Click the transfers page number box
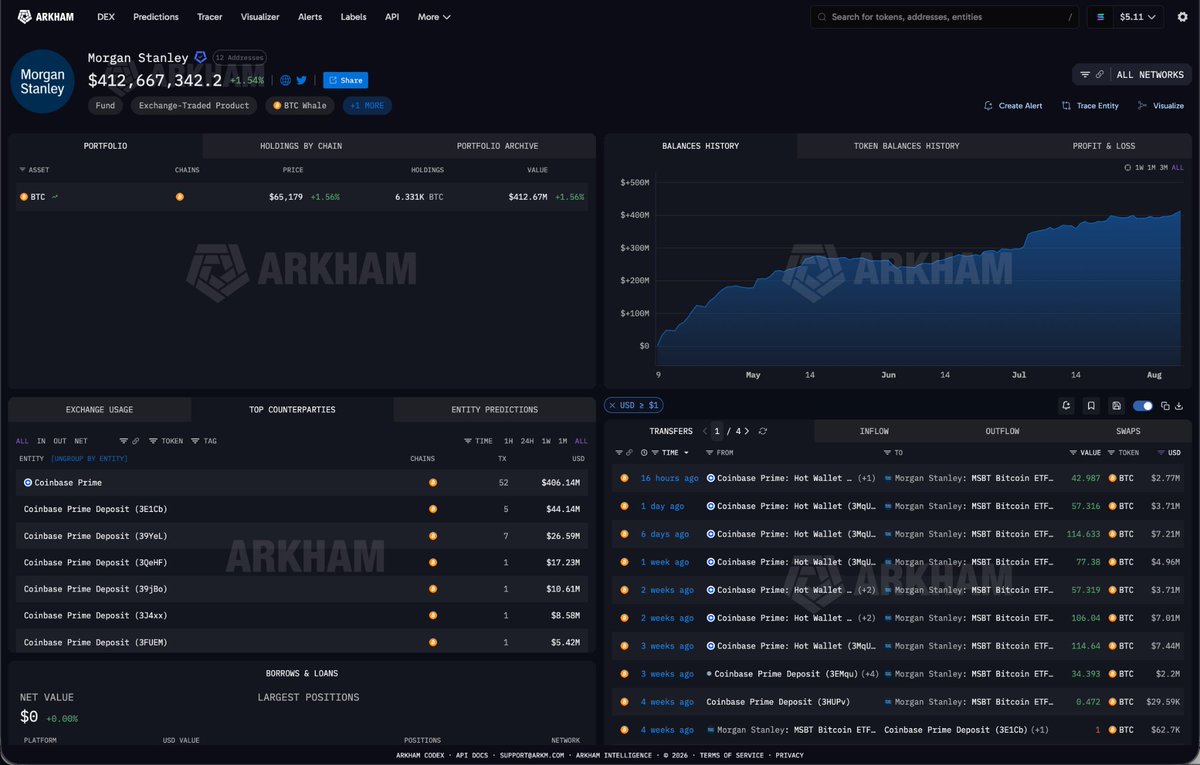 [717, 431]
